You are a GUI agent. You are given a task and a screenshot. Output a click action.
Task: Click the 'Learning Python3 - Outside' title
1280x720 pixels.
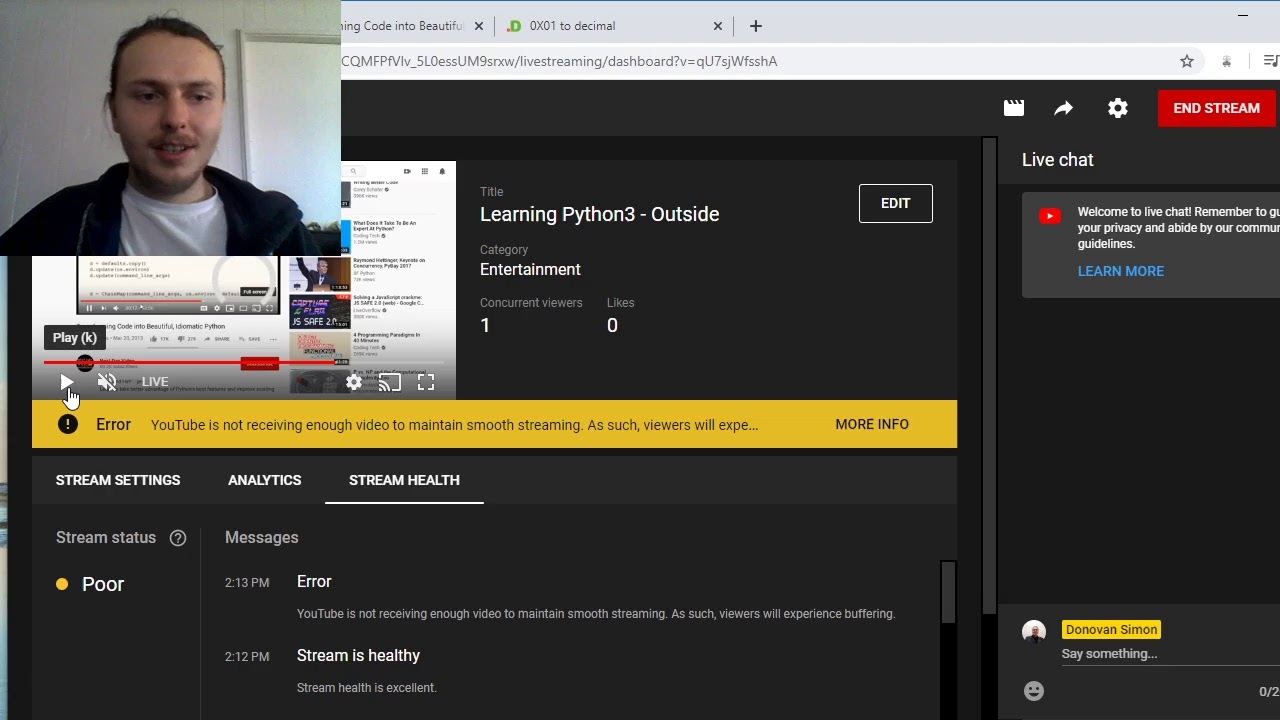click(599, 214)
